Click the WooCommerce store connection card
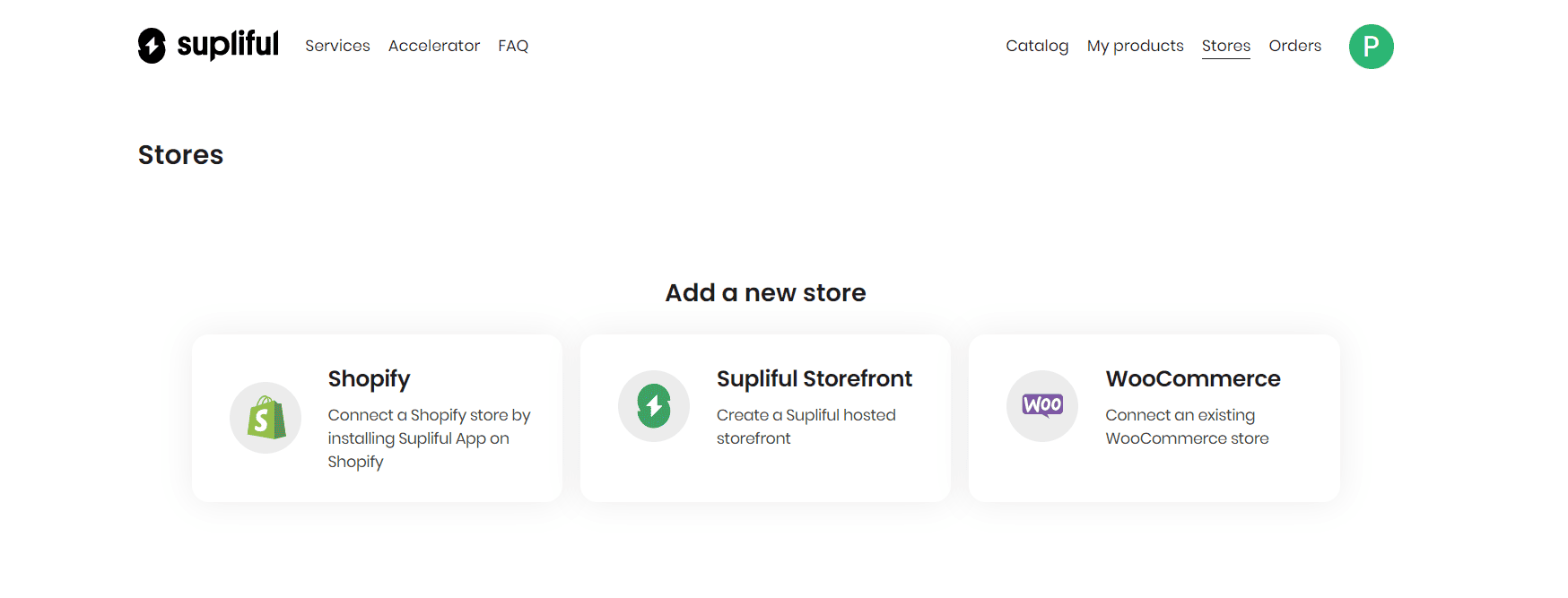 [1154, 418]
